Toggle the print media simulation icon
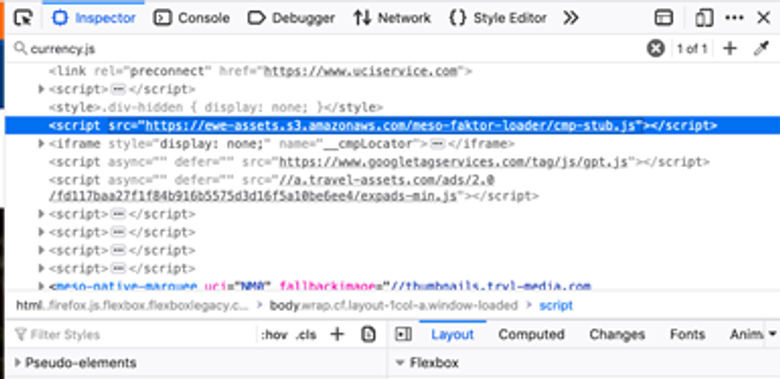This screenshot has width=780, height=379. pyautogui.click(x=368, y=334)
